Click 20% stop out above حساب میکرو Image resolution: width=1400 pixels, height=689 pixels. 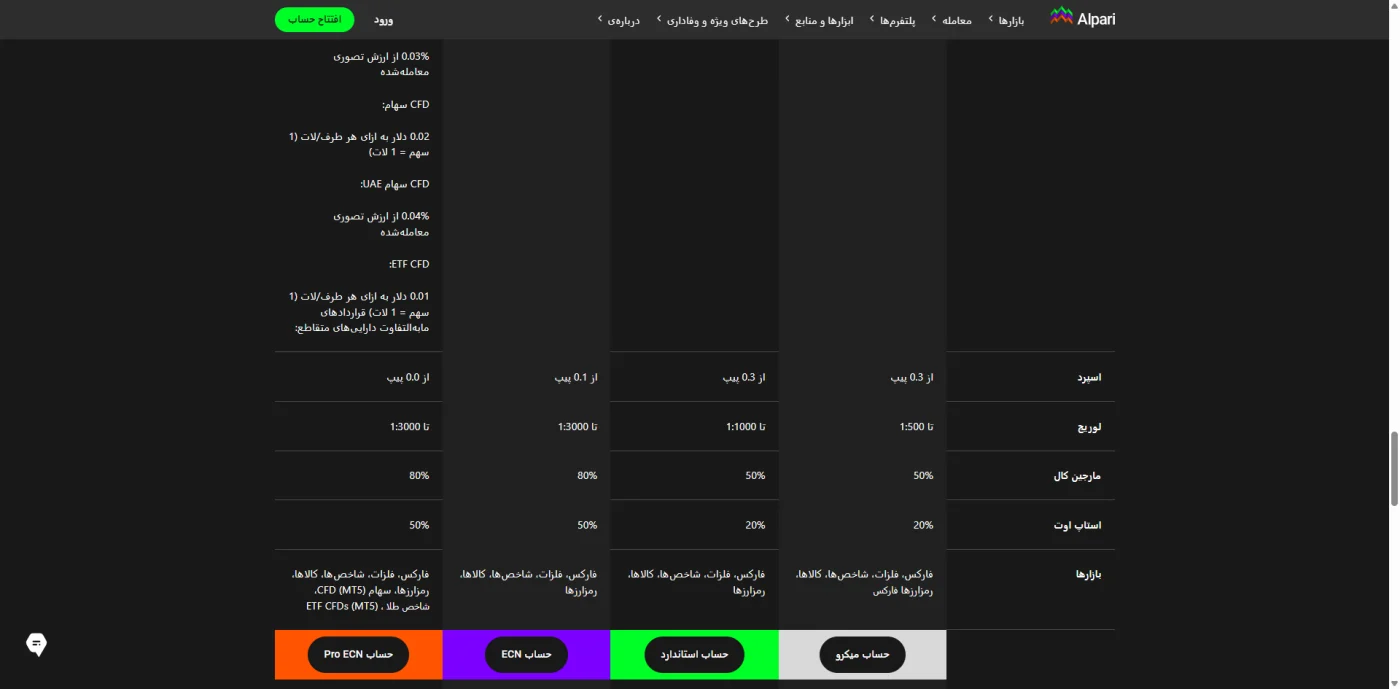pyautogui.click(x=923, y=525)
